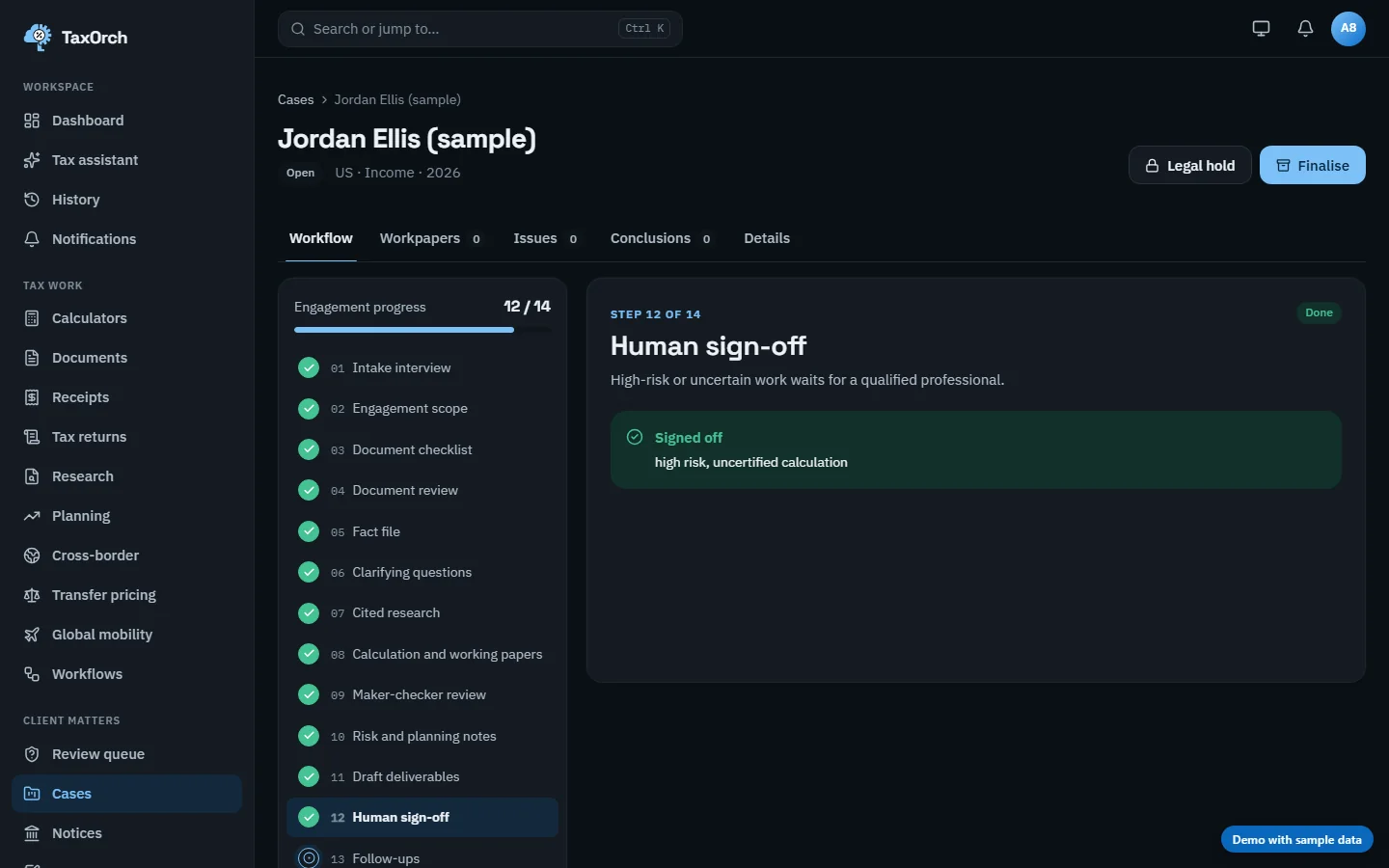Click the Legal hold button

tap(1190, 165)
